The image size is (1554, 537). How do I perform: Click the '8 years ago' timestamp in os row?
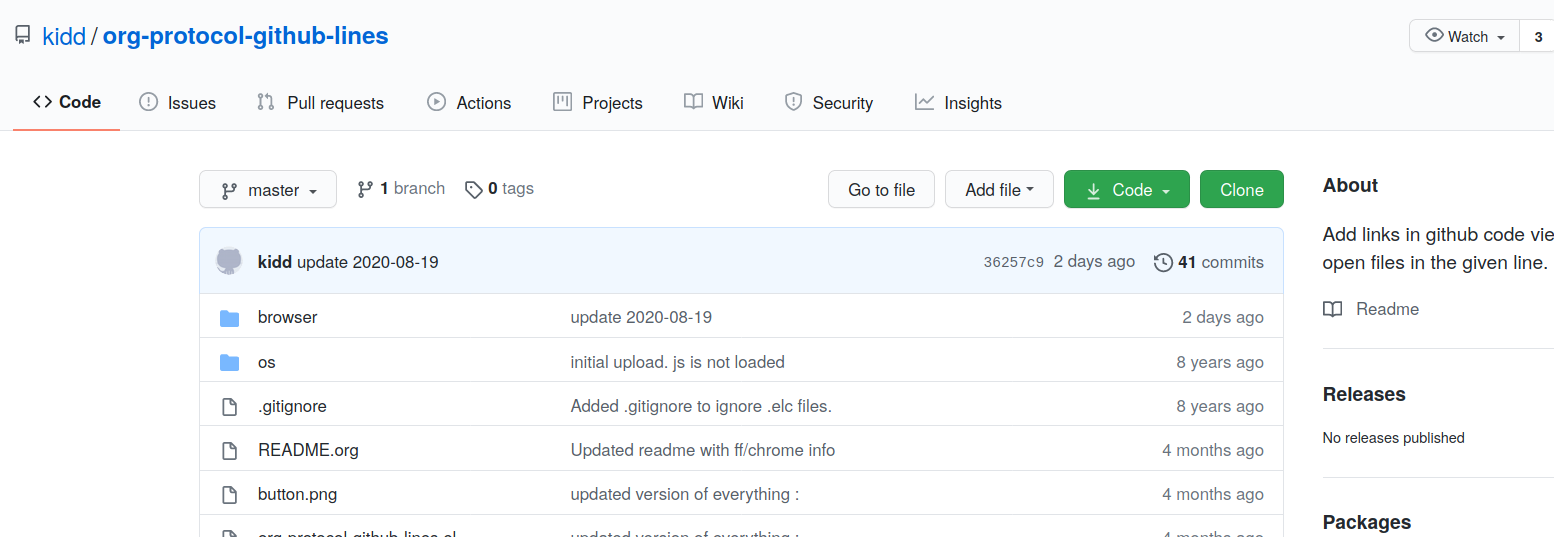click(1220, 362)
